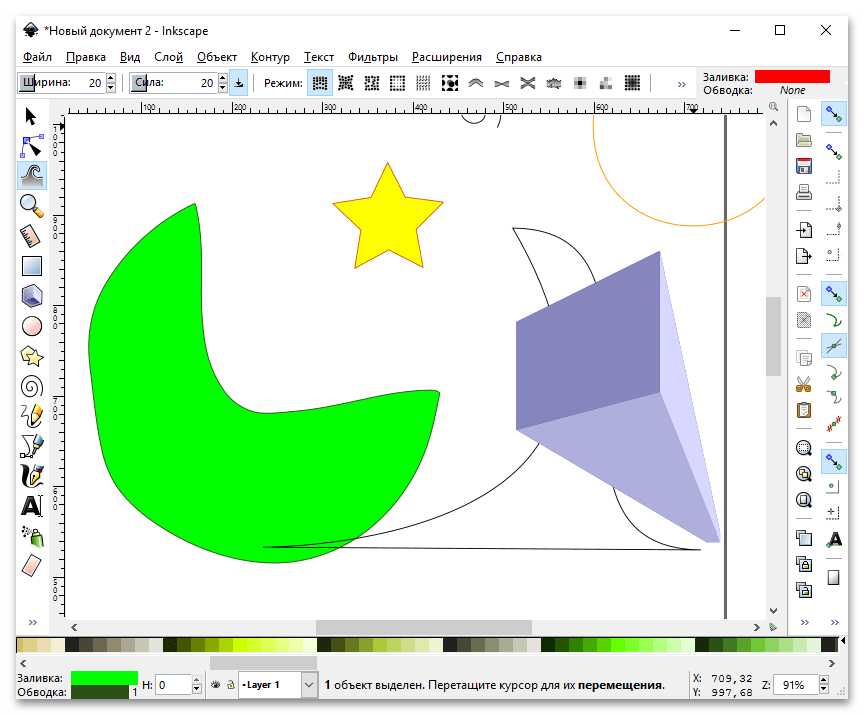Click the scissors Cut icon

(803, 384)
